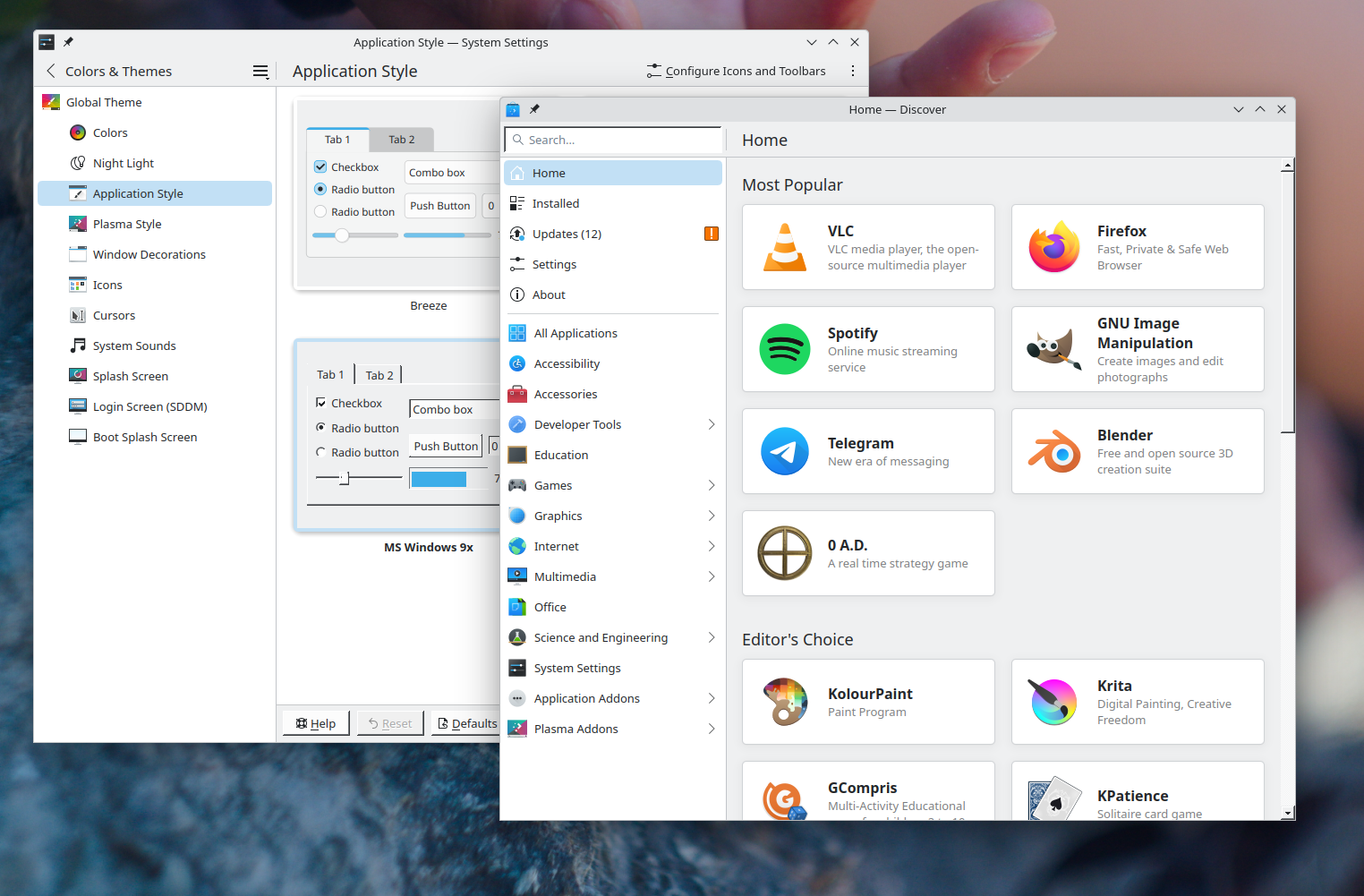Open About in Discover sidebar
The image size is (1364, 896).
point(613,294)
